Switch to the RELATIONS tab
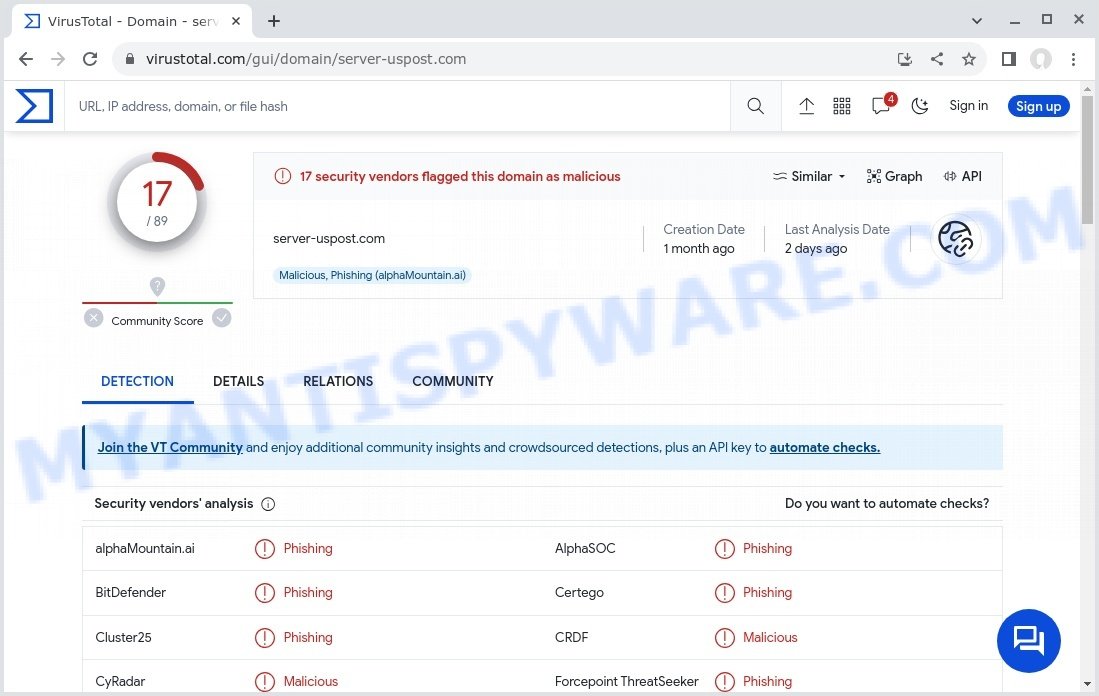The image size is (1099, 696). 338,381
